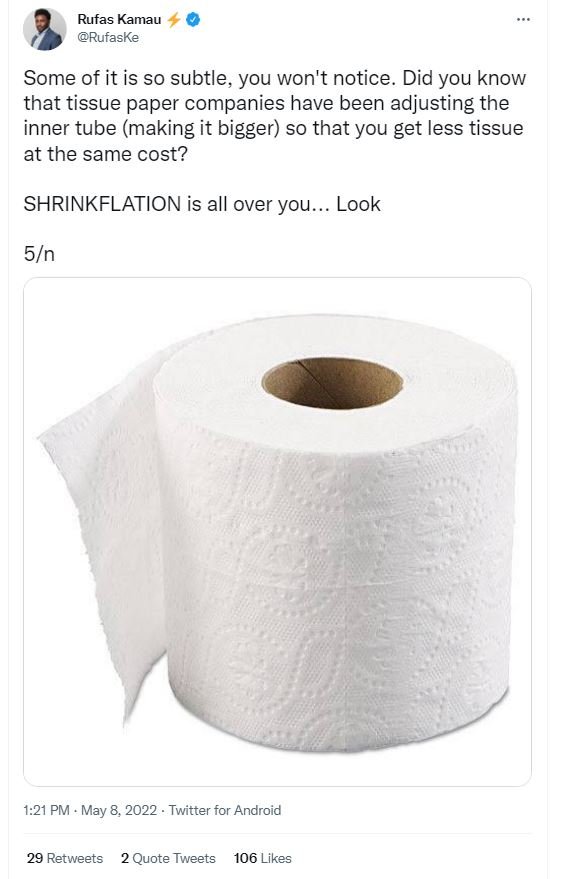The image size is (565, 879).
Task: Click the tweet paragraph about tissue paper companies
Action: [x=275, y=115]
